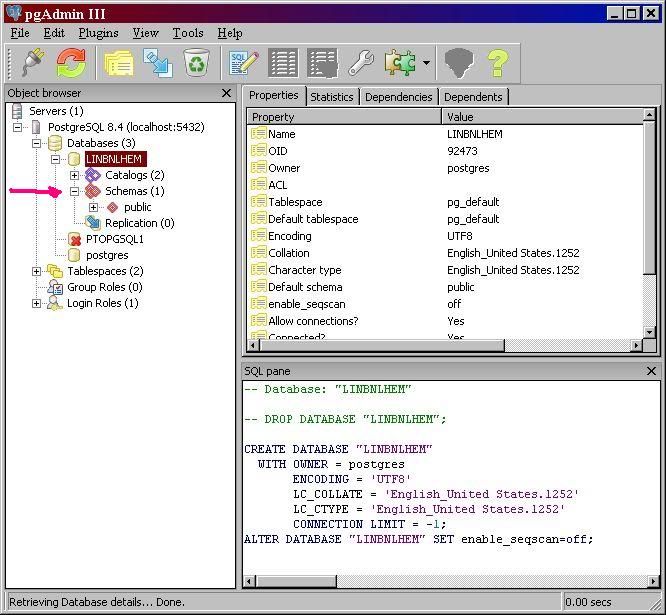This screenshot has height=615, width=666.
Task: Click the OID property row
Action: (445, 151)
